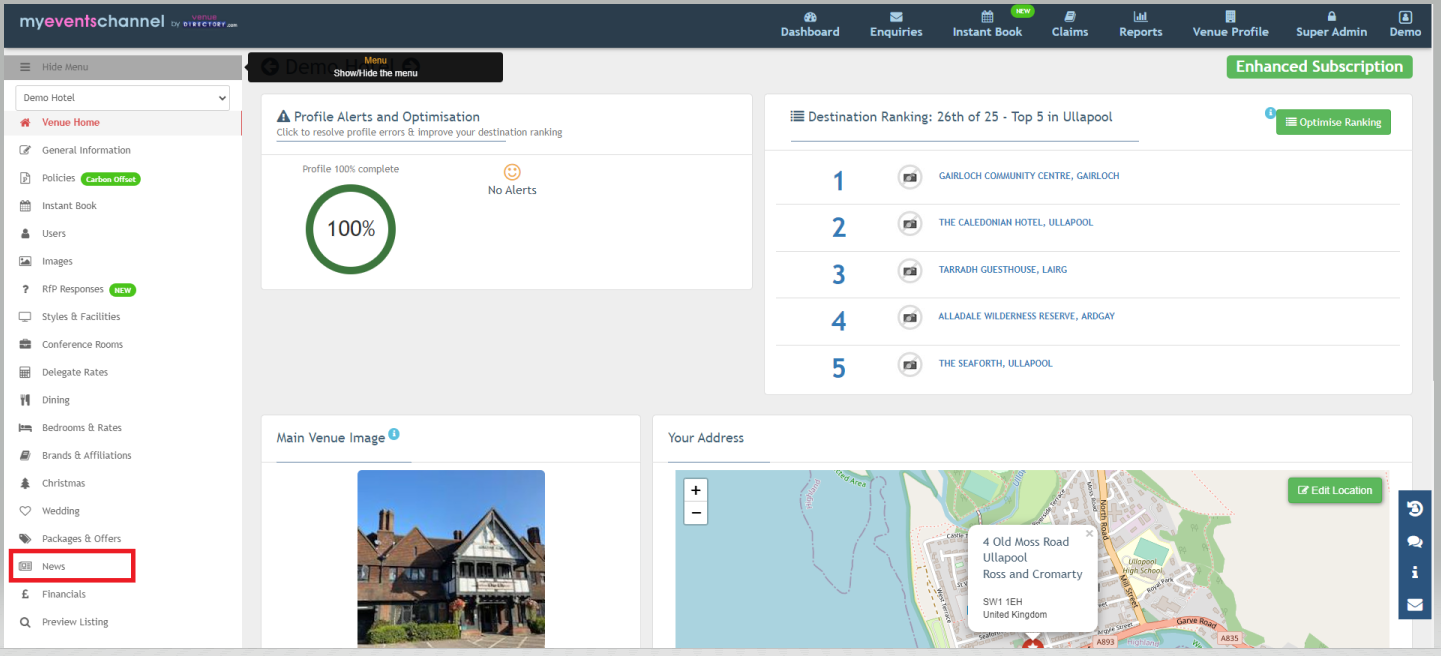The image size is (1441, 656).
Task: Open the Dashboard icon in top navigation
Action: click(x=810, y=17)
